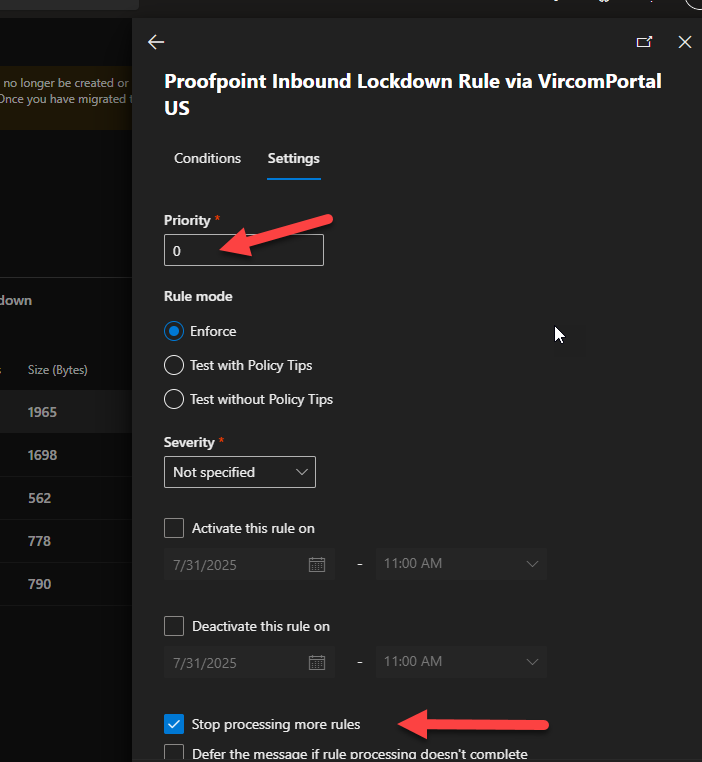Select the row with size 562
The height and width of the screenshot is (762, 702).
[66, 498]
